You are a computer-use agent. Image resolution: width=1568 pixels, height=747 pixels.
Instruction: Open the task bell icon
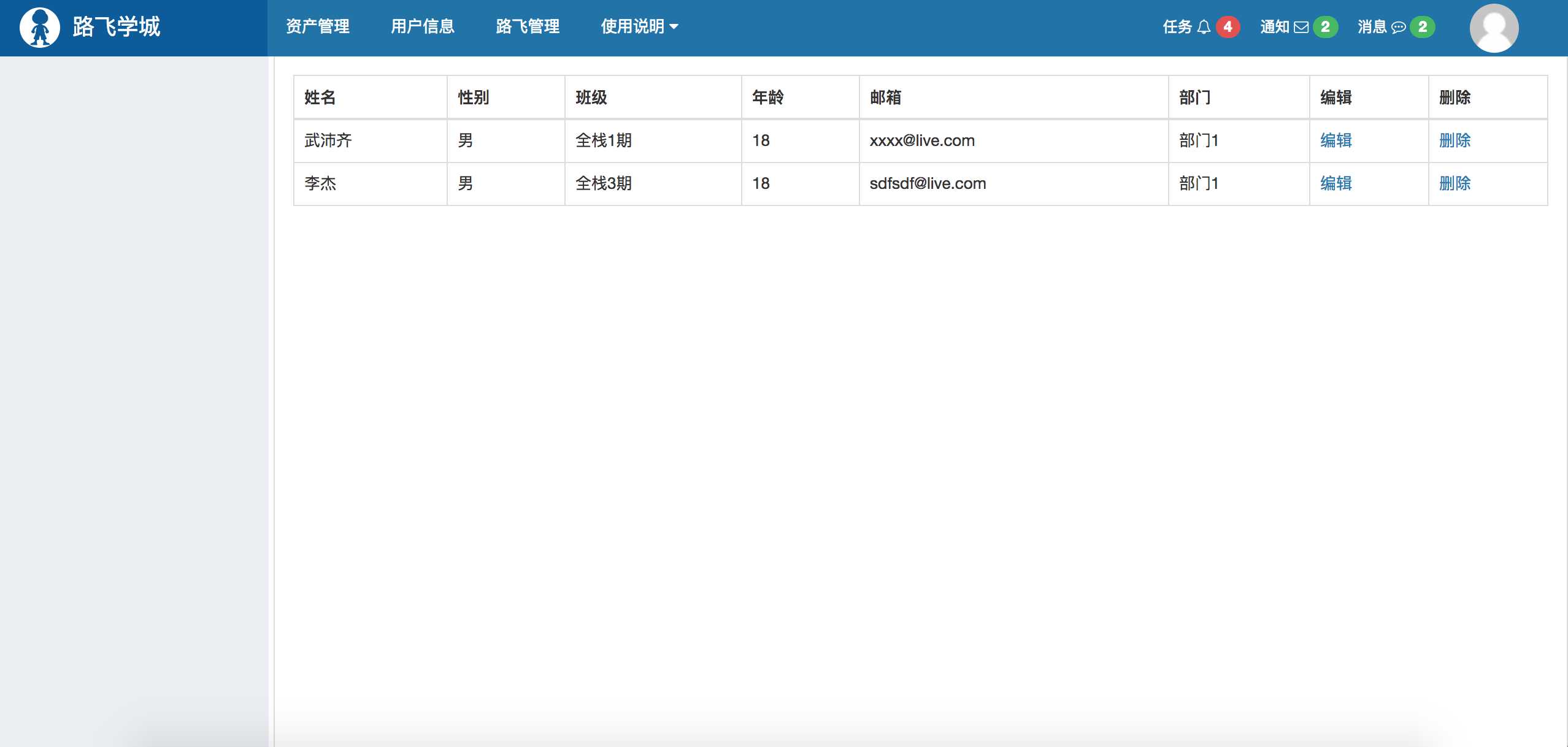tap(1204, 27)
